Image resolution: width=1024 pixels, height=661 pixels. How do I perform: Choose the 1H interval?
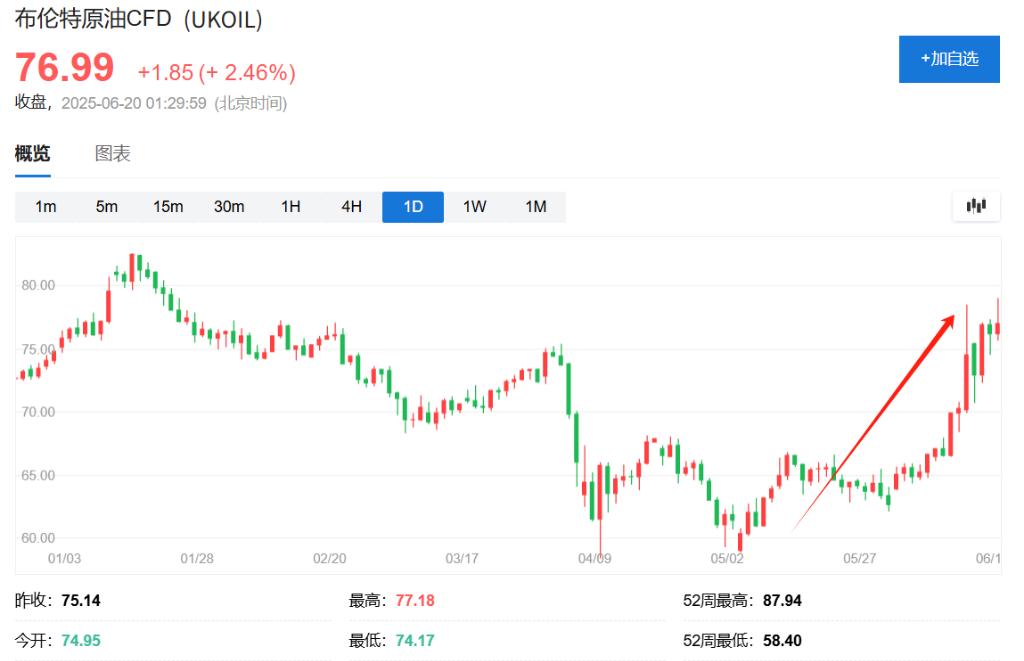pyautogui.click(x=291, y=207)
